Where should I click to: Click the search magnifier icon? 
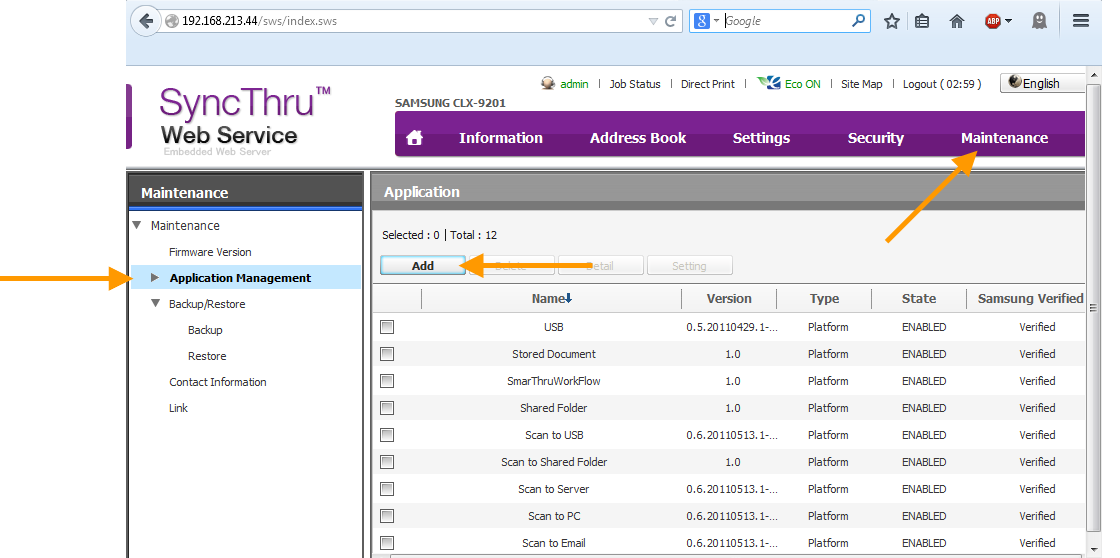click(859, 21)
